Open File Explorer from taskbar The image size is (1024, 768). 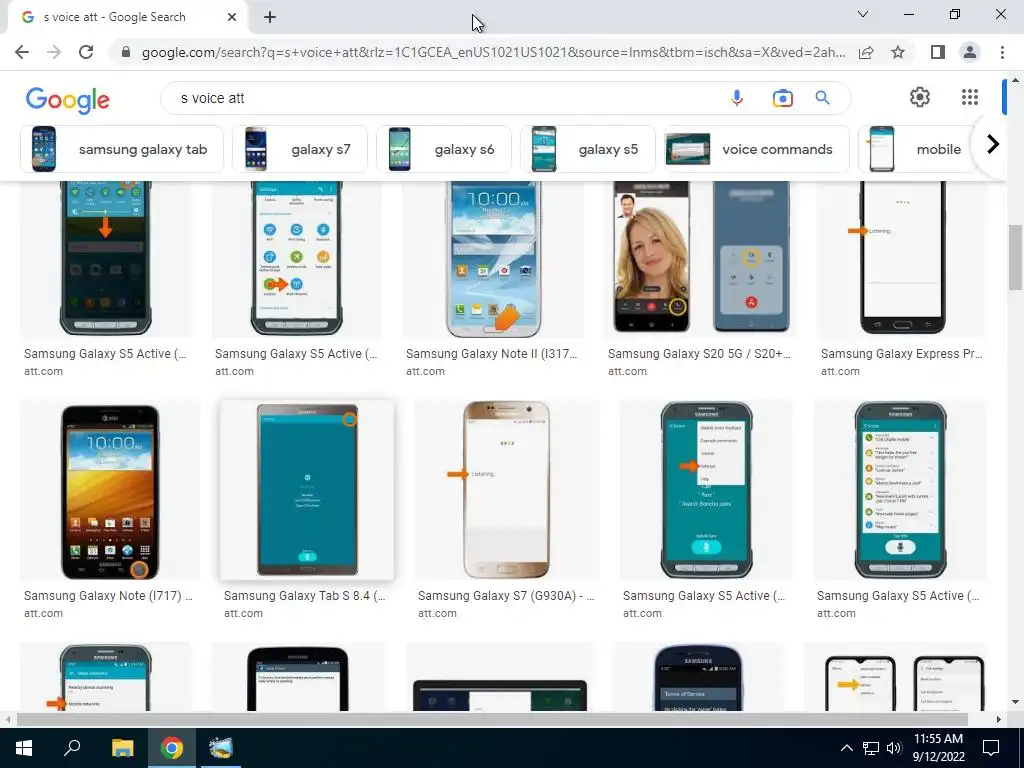click(x=122, y=748)
